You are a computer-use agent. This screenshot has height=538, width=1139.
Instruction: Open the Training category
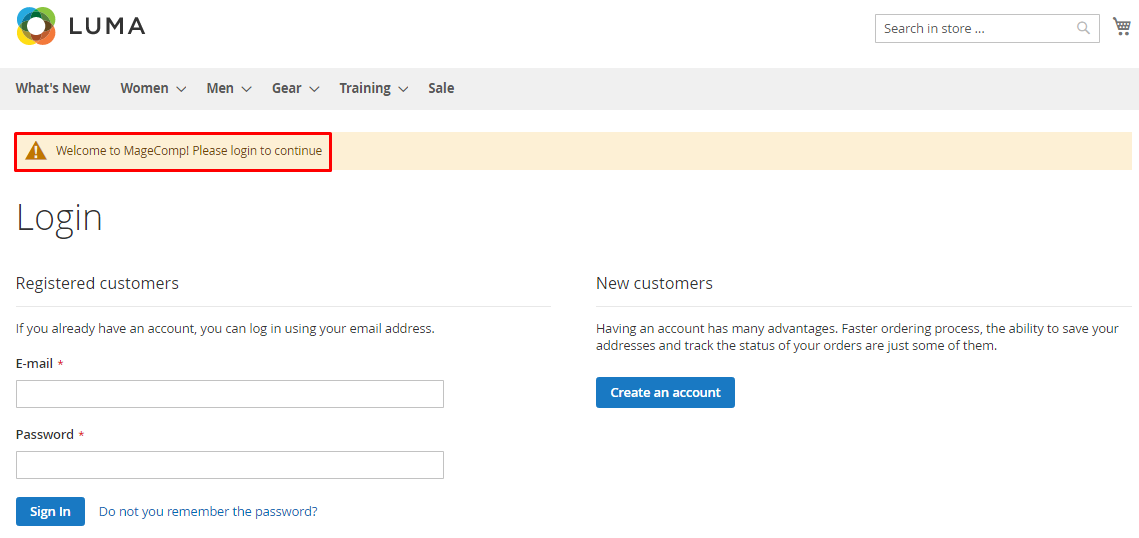click(365, 89)
